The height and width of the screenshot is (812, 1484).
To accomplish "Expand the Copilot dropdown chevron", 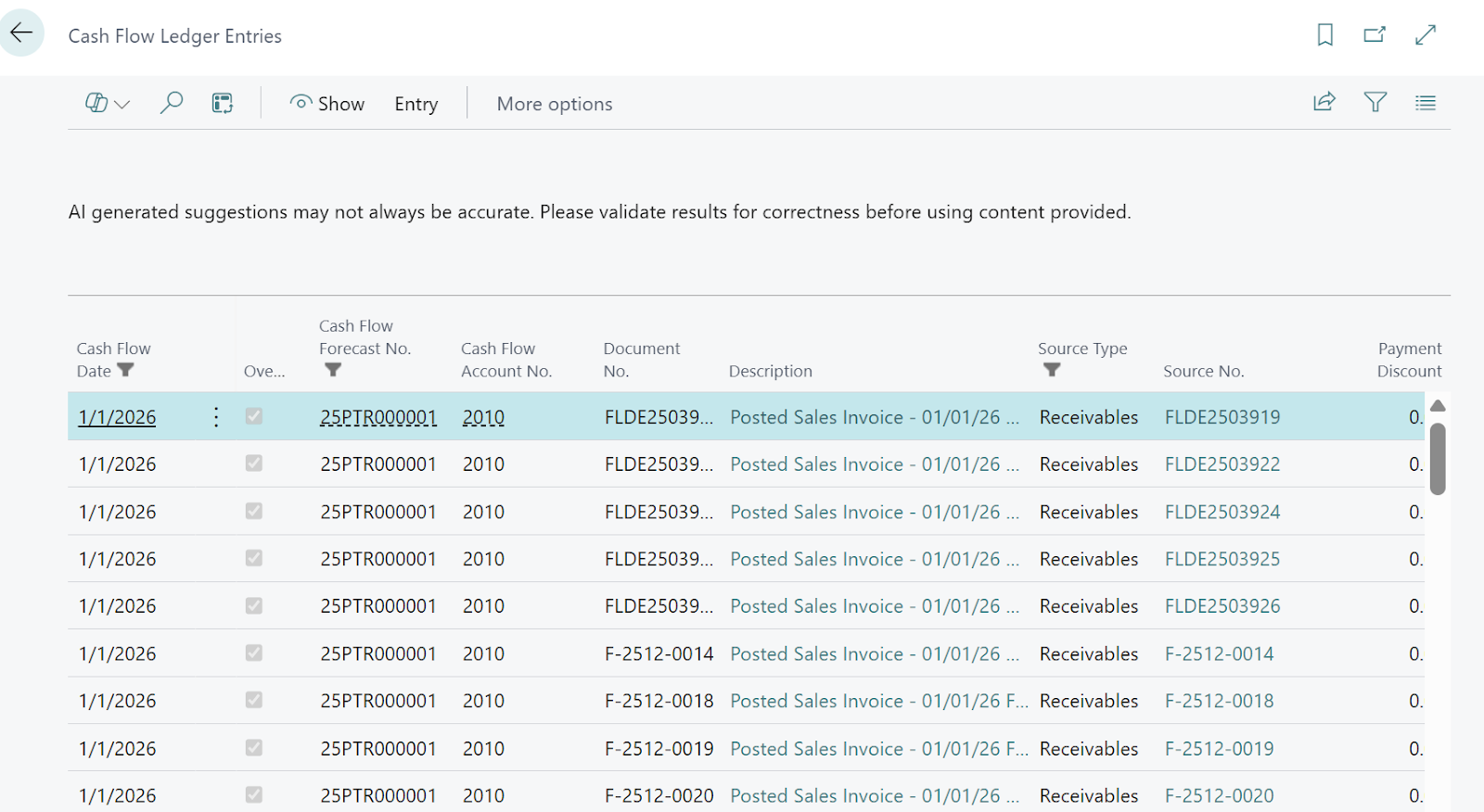I will pyautogui.click(x=122, y=105).
